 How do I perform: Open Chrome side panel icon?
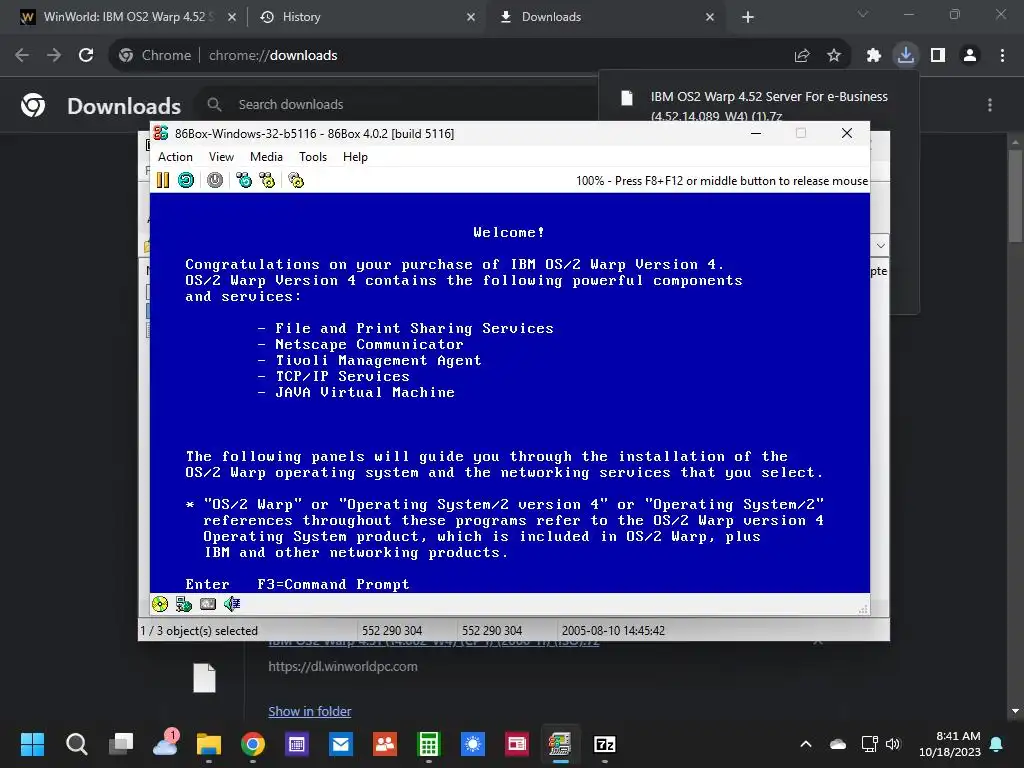coord(938,56)
